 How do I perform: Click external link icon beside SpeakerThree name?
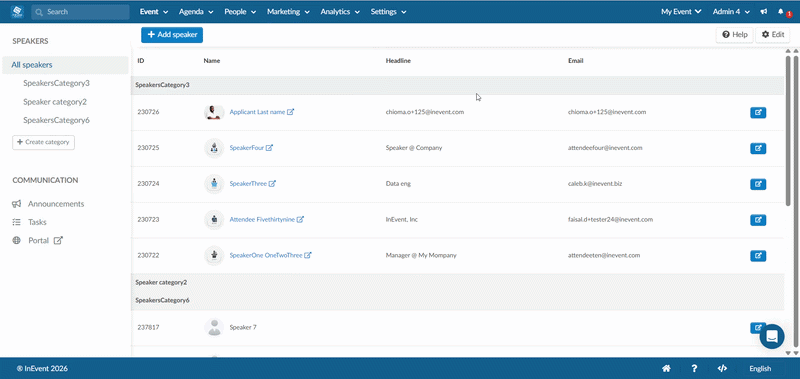(x=272, y=184)
